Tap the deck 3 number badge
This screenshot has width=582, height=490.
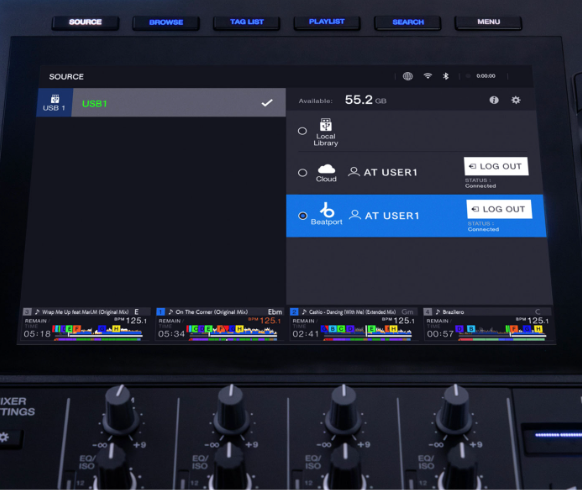click(x=27, y=312)
